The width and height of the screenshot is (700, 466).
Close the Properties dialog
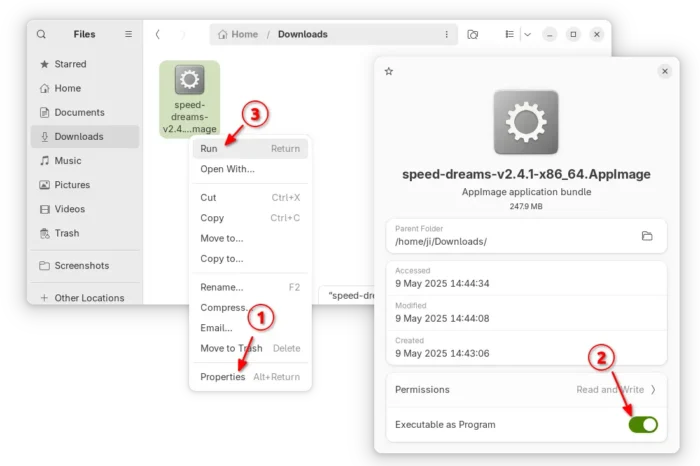[665, 71]
